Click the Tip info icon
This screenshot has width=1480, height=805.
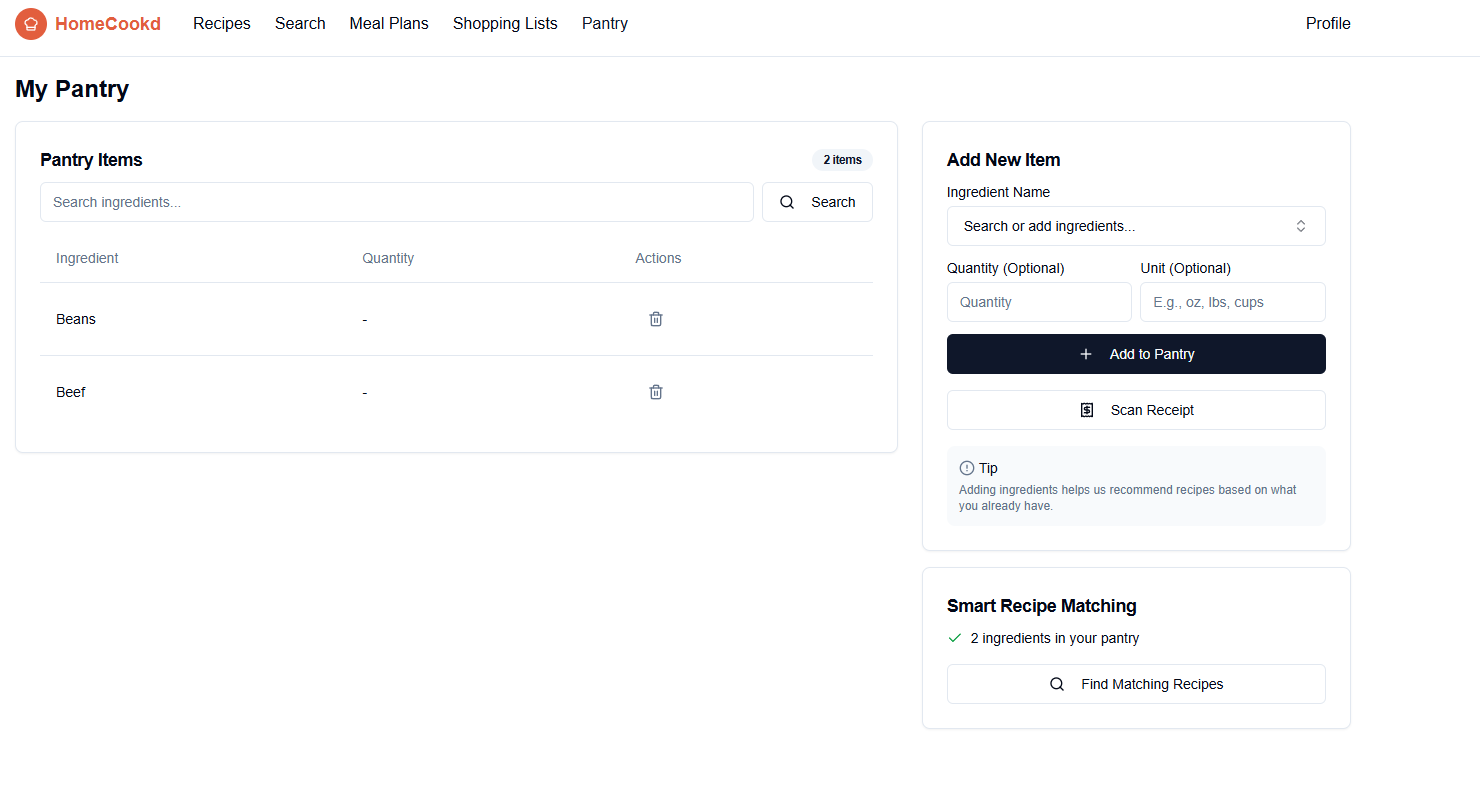(x=966, y=468)
